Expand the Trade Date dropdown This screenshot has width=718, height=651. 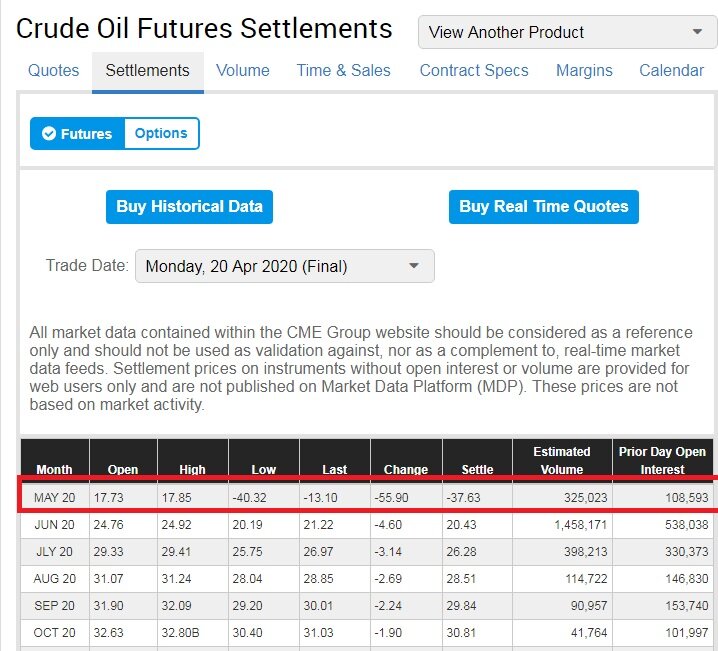click(284, 266)
